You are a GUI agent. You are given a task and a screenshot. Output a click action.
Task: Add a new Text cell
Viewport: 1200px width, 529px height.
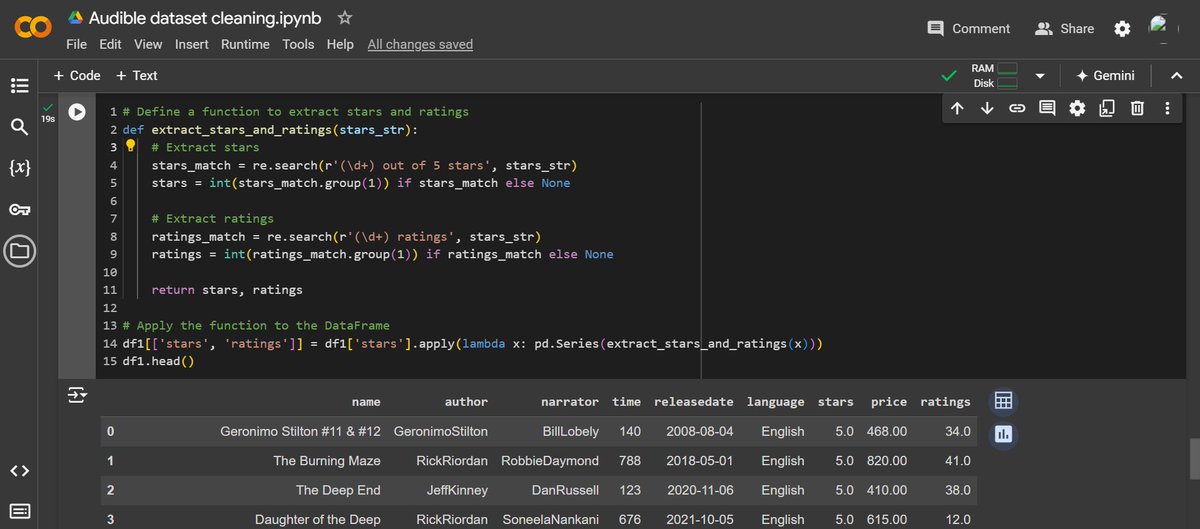pyautogui.click(x=137, y=75)
